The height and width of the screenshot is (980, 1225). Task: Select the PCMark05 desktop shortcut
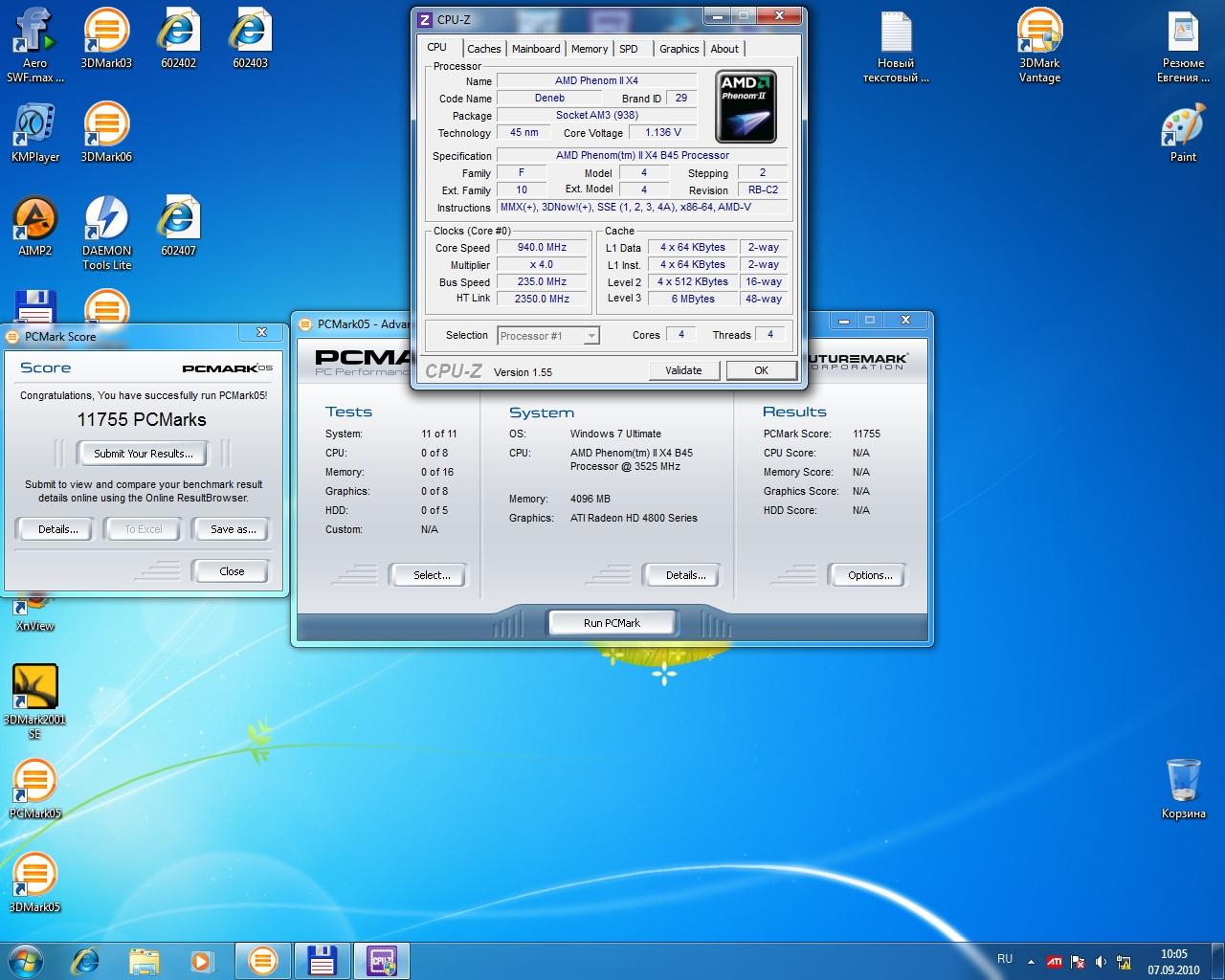(34, 789)
